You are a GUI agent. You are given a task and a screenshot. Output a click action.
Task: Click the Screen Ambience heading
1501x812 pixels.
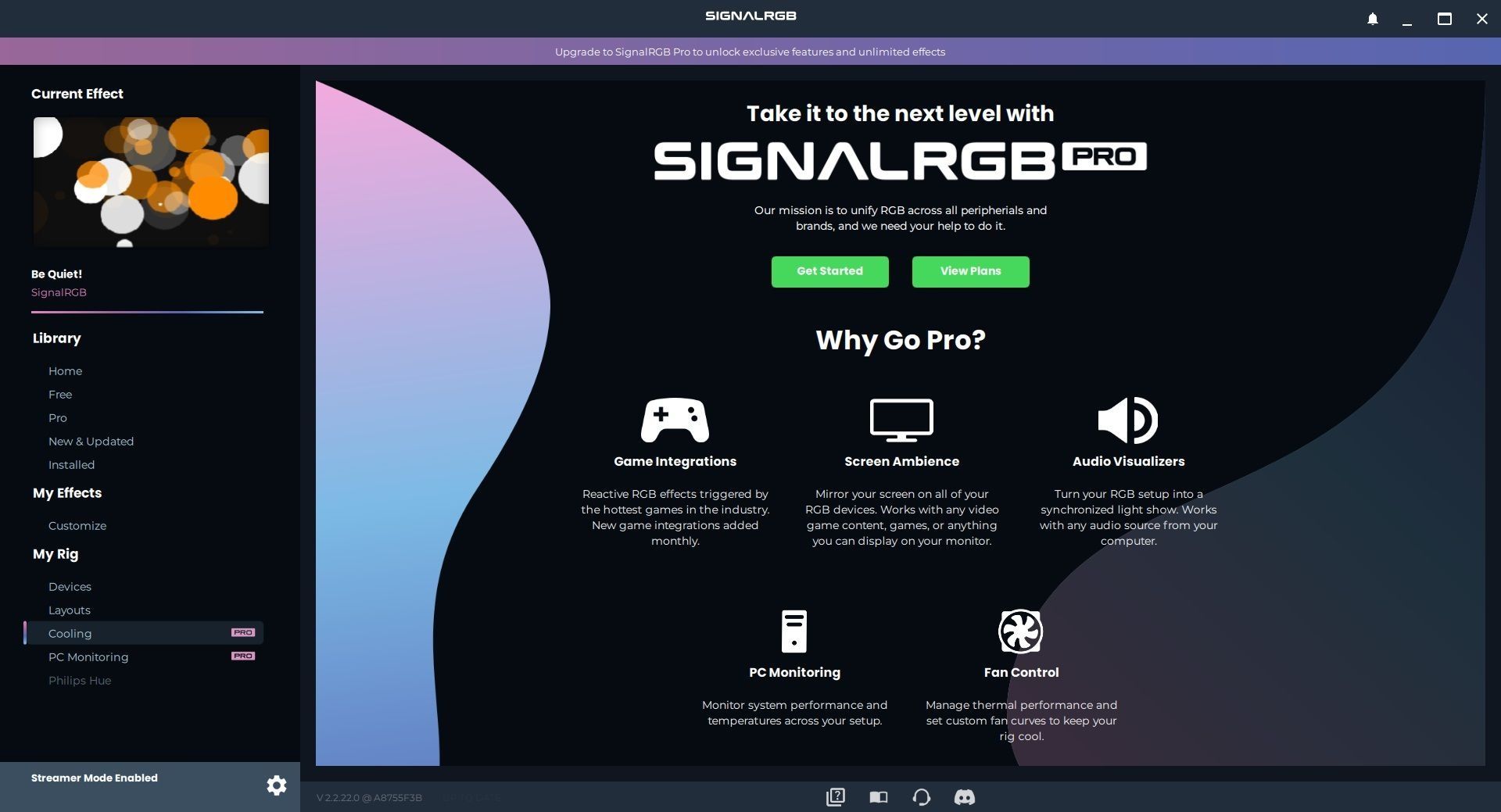[901, 462]
